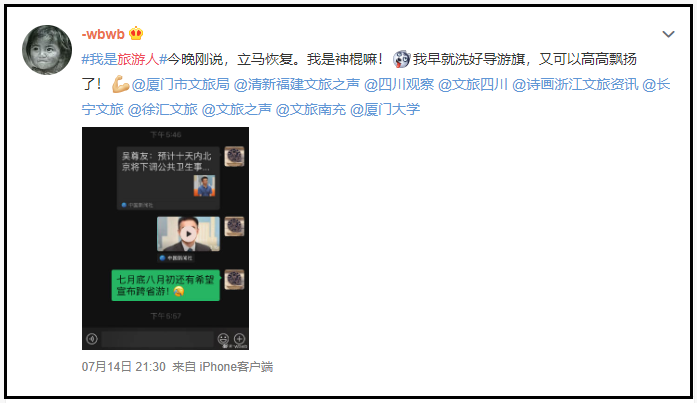The image size is (697, 403).
Task: Open the @徐汇文旅 mention
Action: coord(162,109)
